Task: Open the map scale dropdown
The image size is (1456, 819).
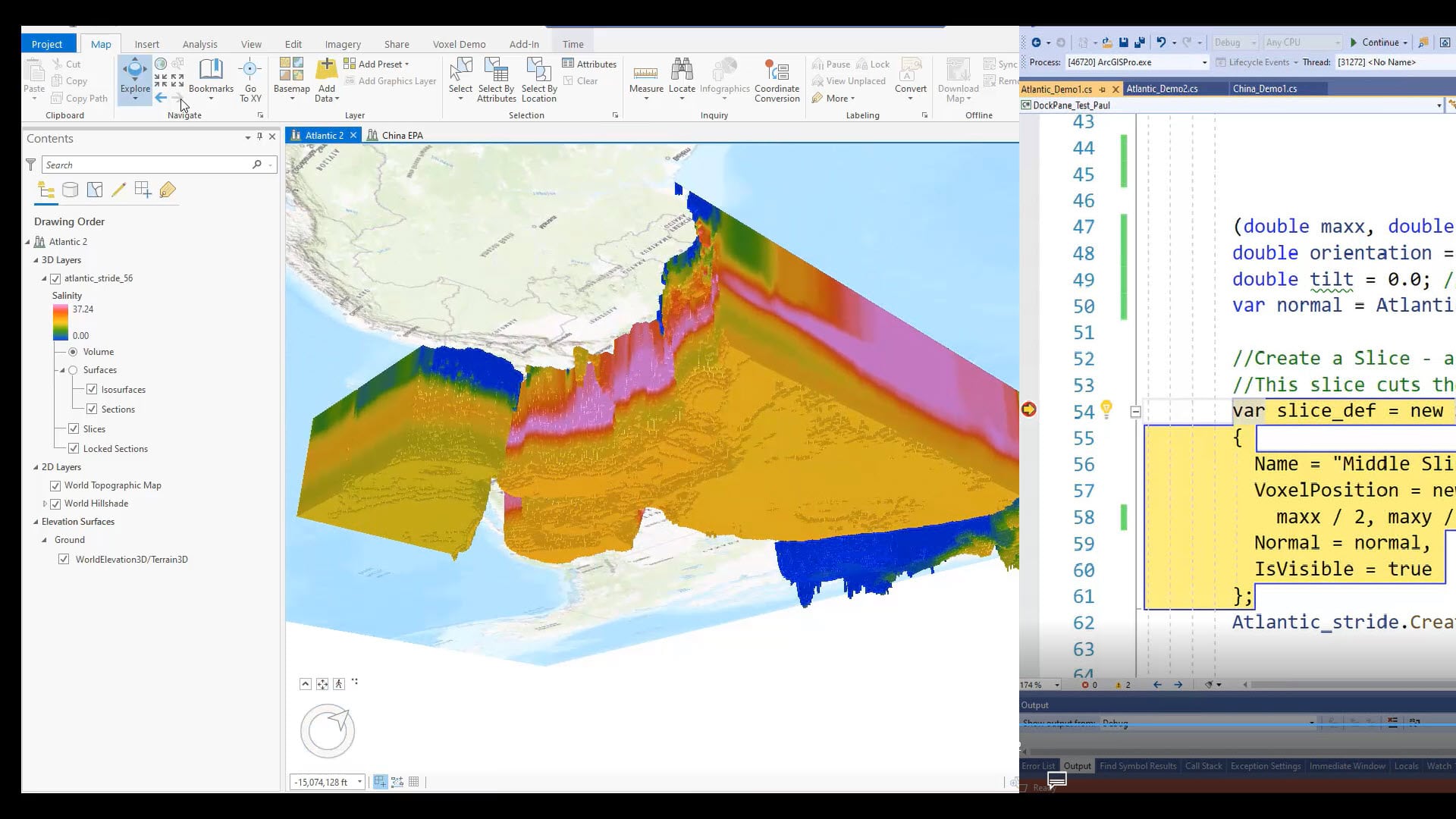Action: pos(359,782)
